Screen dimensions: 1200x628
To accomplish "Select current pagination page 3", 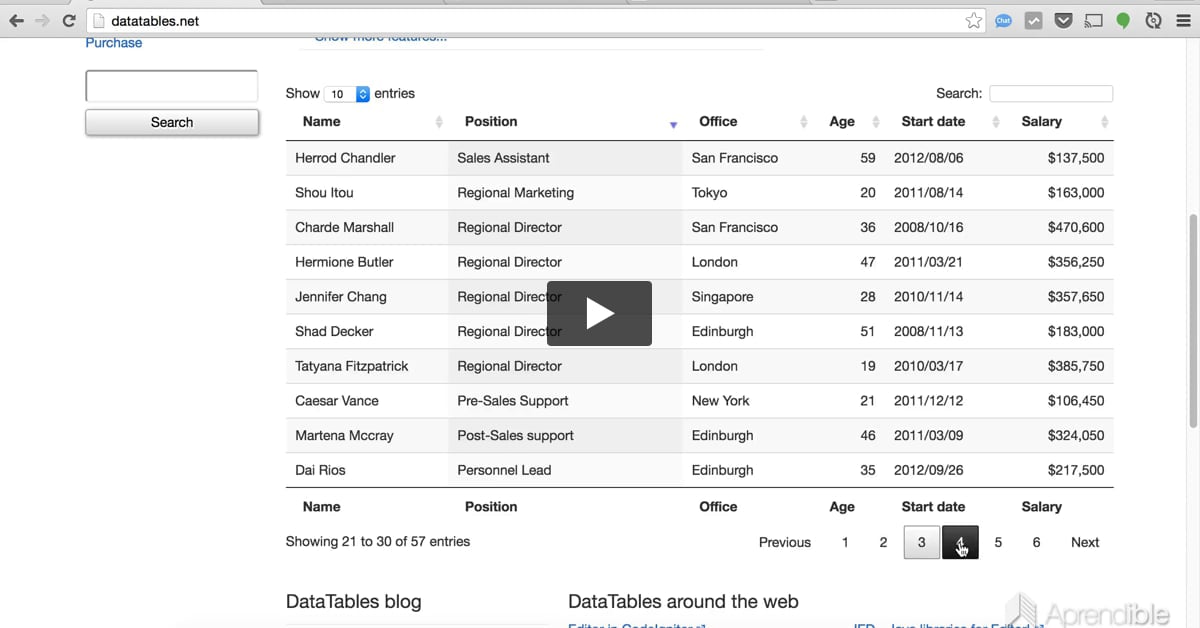I will 921,542.
